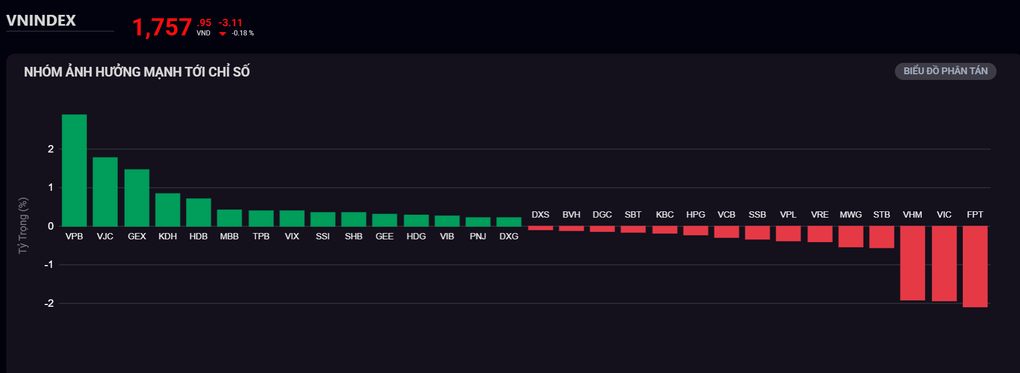Click the PNJ ticker label
This screenshot has width=1020, height=373.
(478, 236)
